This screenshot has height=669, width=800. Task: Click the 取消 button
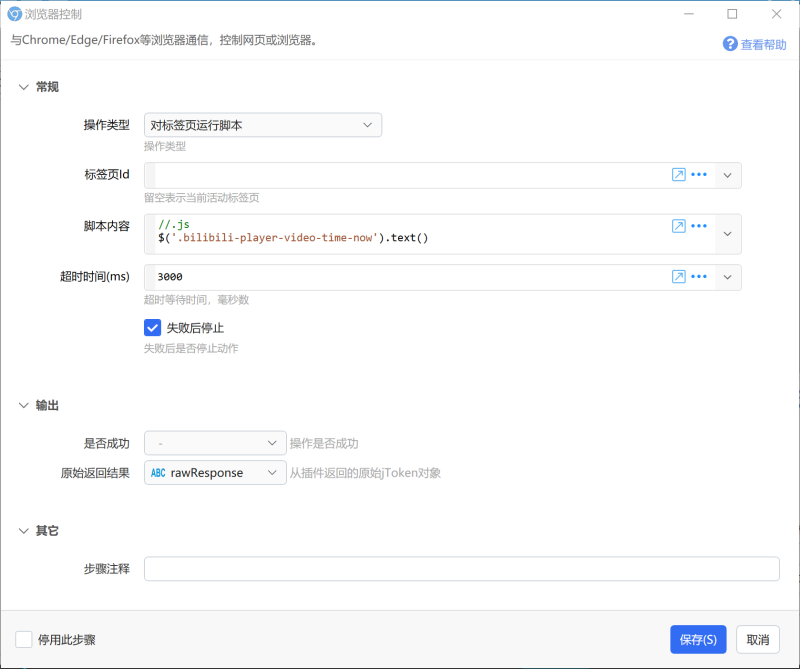pyautogui.click(x=758, y=639)
